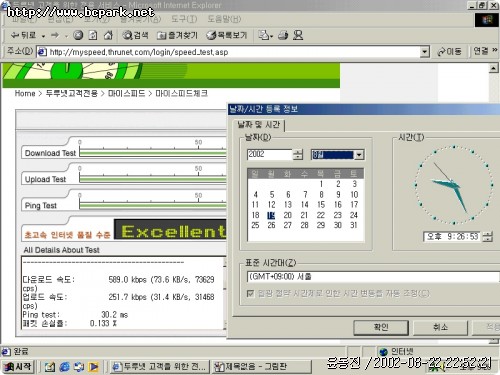Click the year spinner arrows
This screenshot has width=500, height=375.
pos(298,154)
